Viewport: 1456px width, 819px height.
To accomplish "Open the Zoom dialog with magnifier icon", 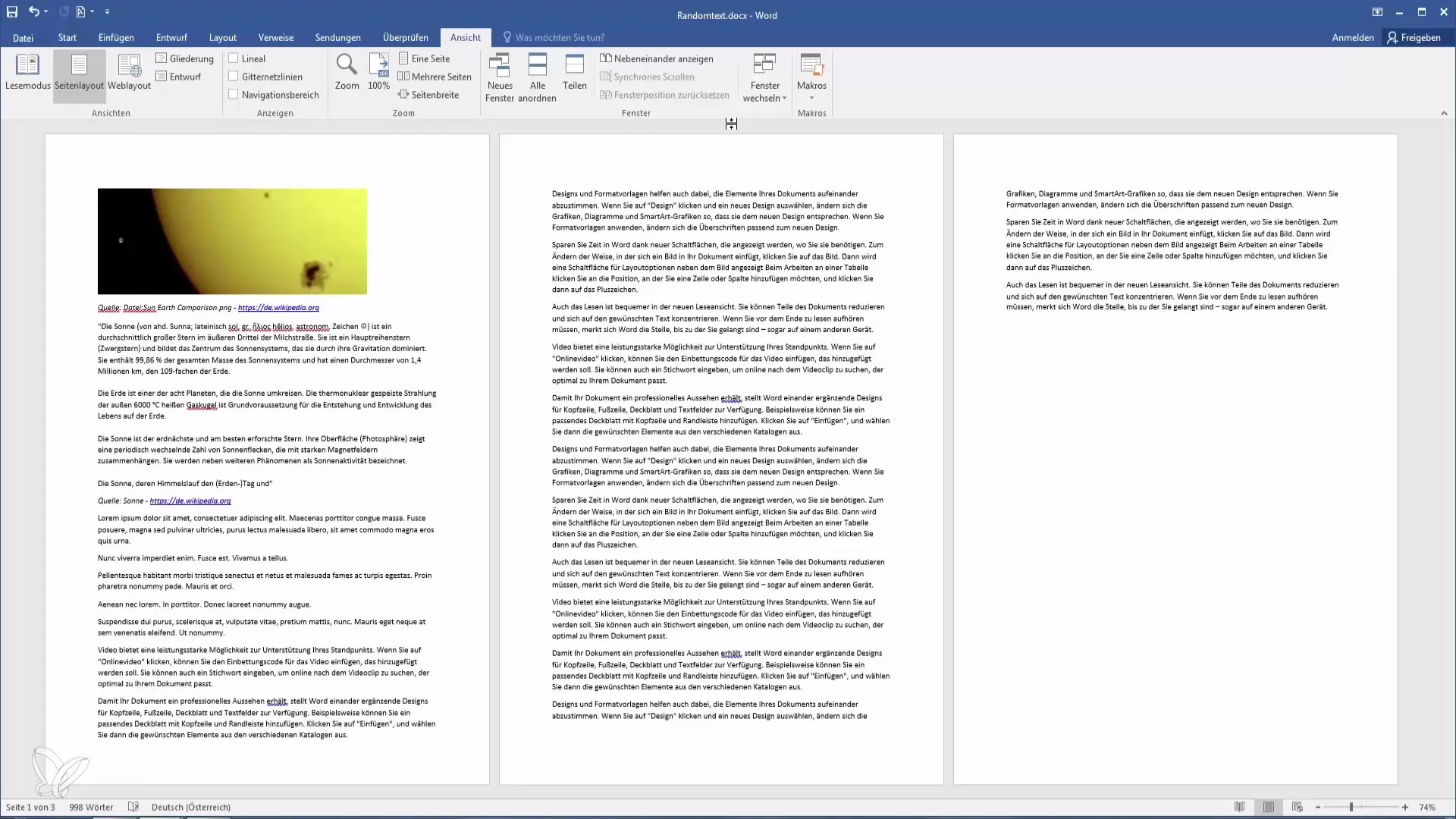I will tap(347, 72).
